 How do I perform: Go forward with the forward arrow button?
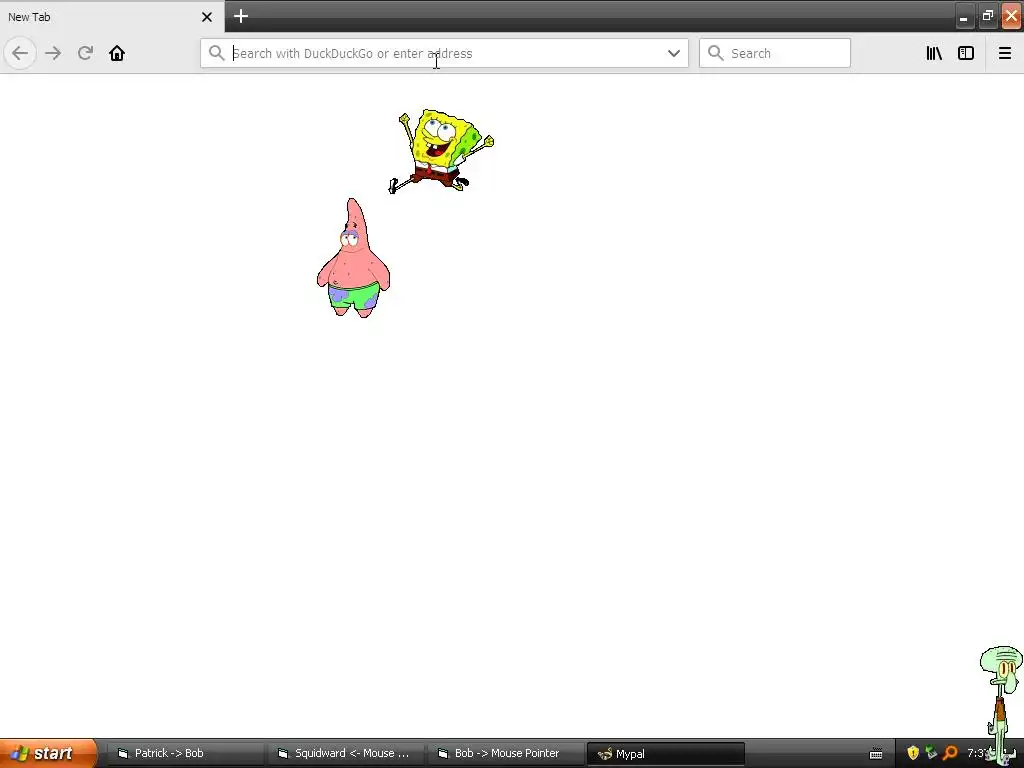point(53,53)
